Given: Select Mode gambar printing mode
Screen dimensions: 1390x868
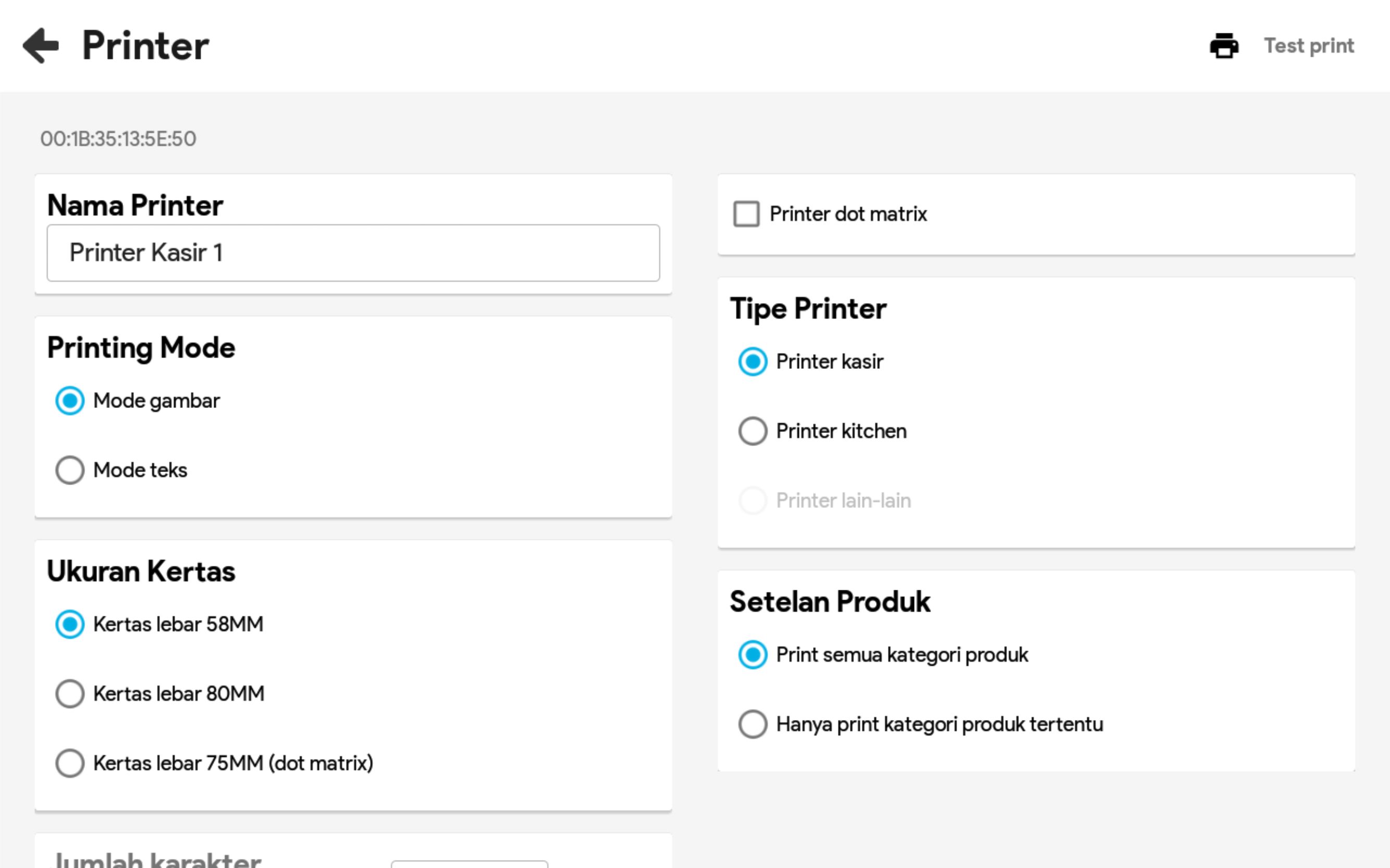Looking at the screenshot, I should click(70, 401).
